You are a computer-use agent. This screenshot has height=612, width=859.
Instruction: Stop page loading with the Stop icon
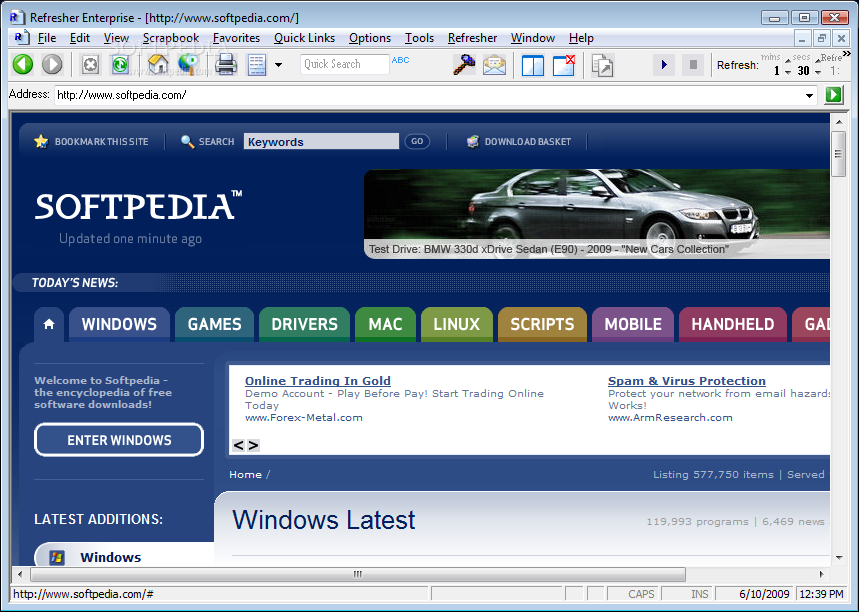coord(90,65)
